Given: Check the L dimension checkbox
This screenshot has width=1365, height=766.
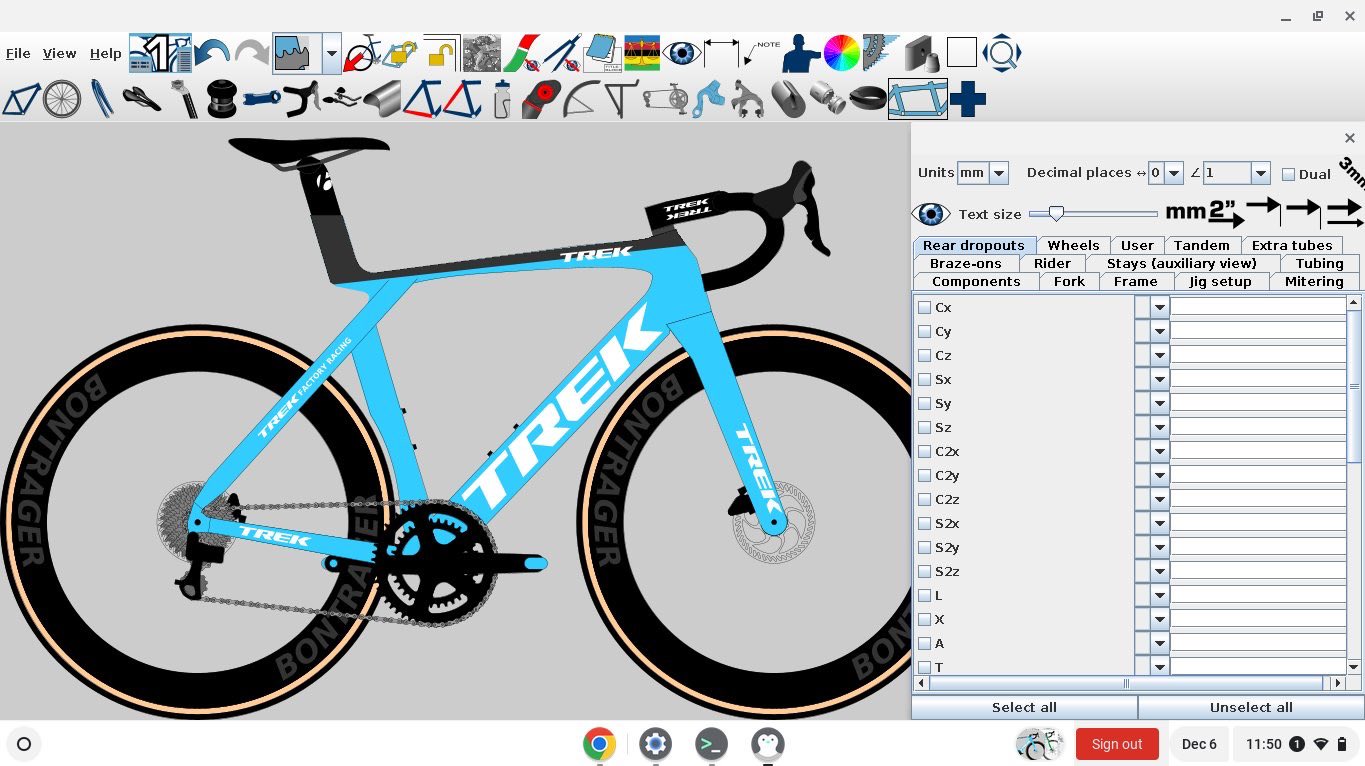Looking at the screenshot, I should point(925,596).
